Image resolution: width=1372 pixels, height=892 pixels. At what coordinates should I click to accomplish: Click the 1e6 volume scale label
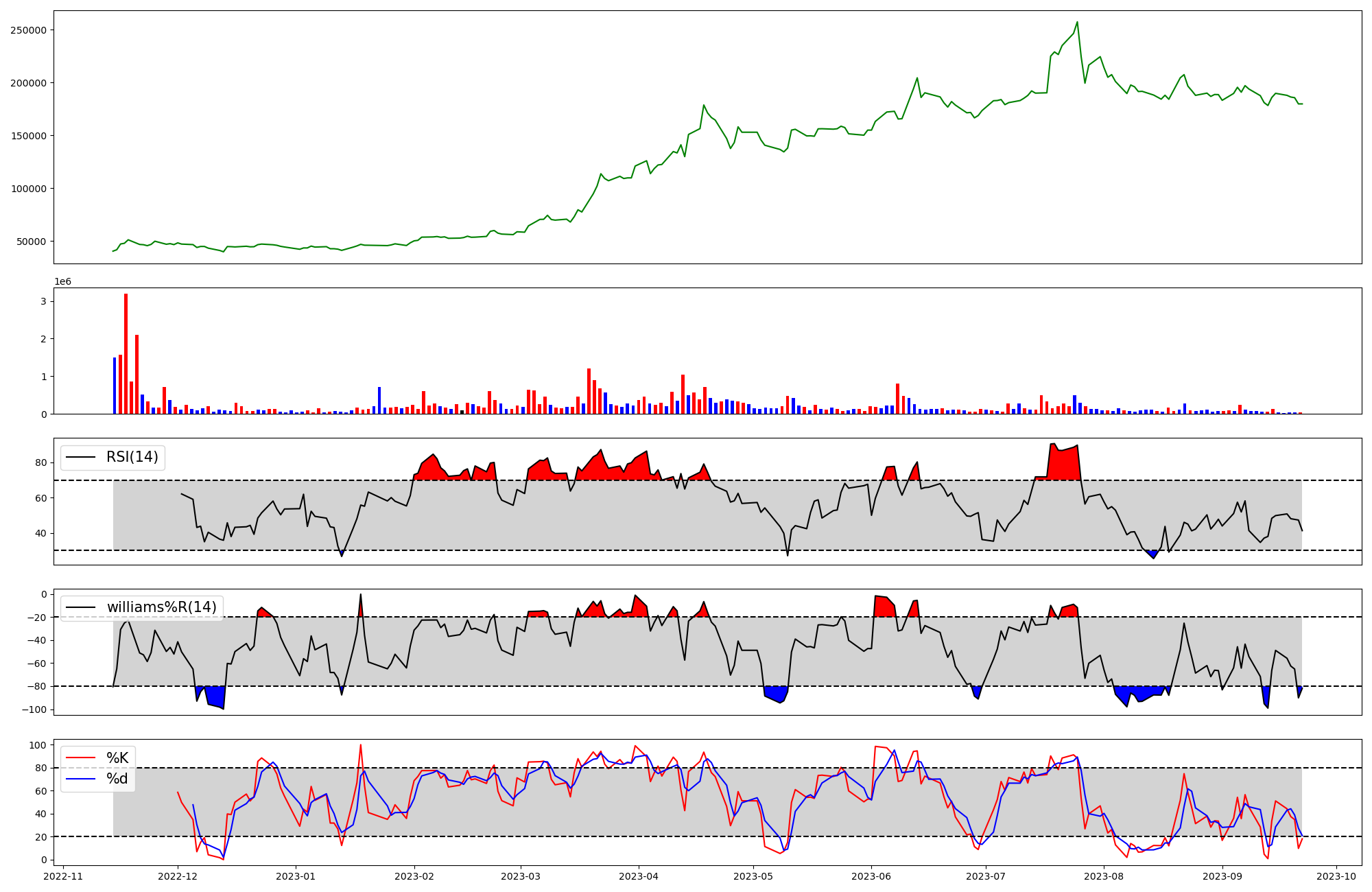[x=62, y=282]
